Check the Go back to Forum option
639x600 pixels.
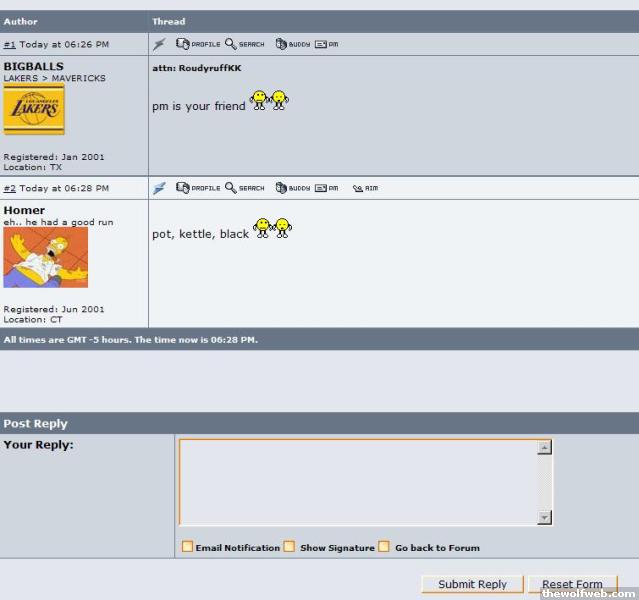click(384, 547)
